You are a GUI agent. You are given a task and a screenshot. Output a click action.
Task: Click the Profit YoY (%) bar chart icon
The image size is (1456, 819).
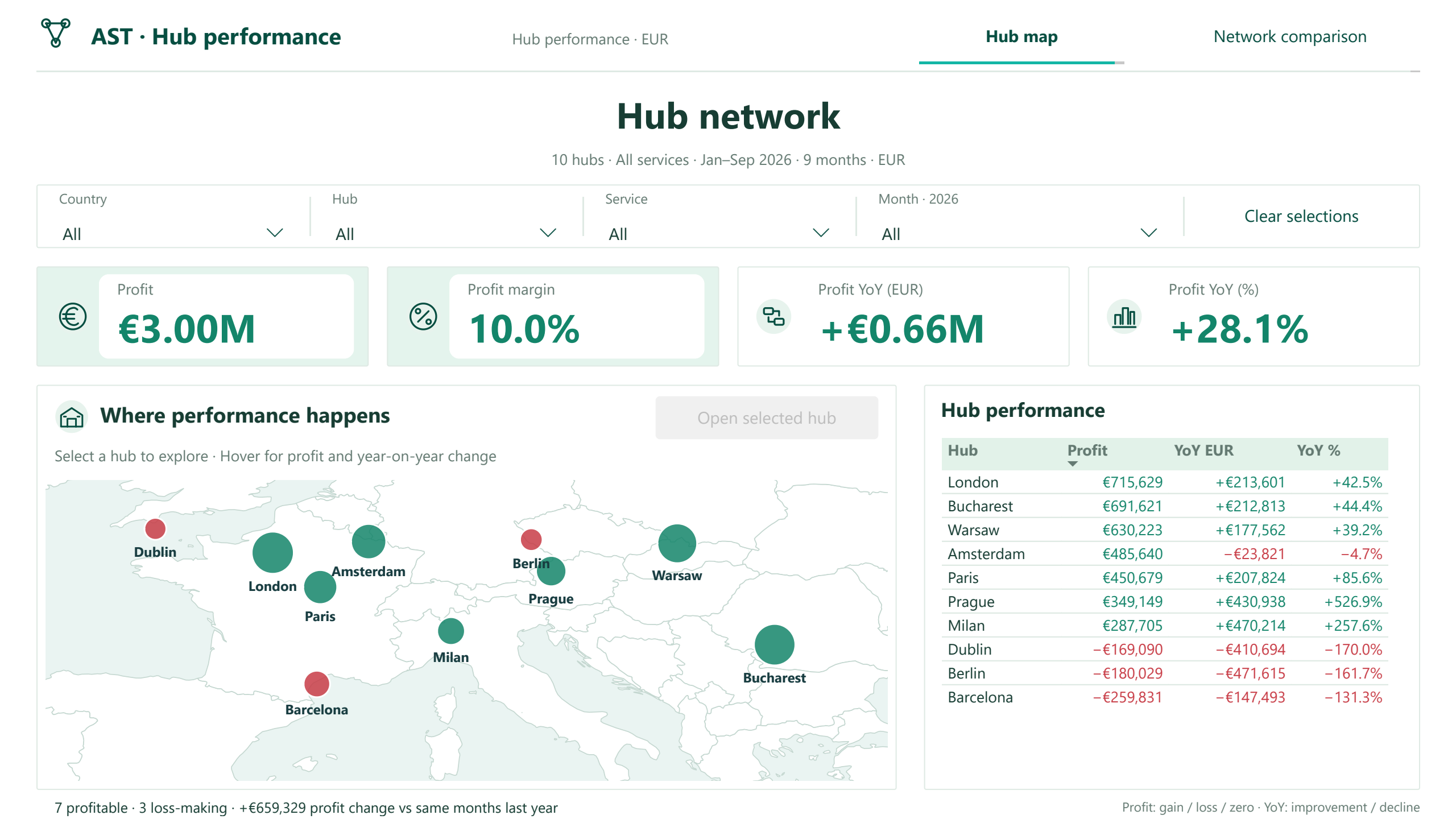pos(1124,317)
